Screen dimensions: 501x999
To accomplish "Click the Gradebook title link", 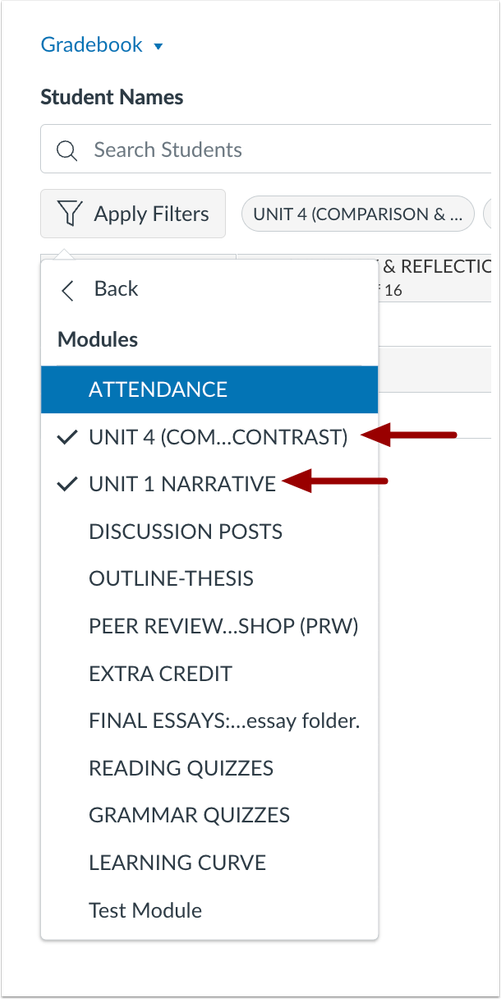I will click(92, 45).
